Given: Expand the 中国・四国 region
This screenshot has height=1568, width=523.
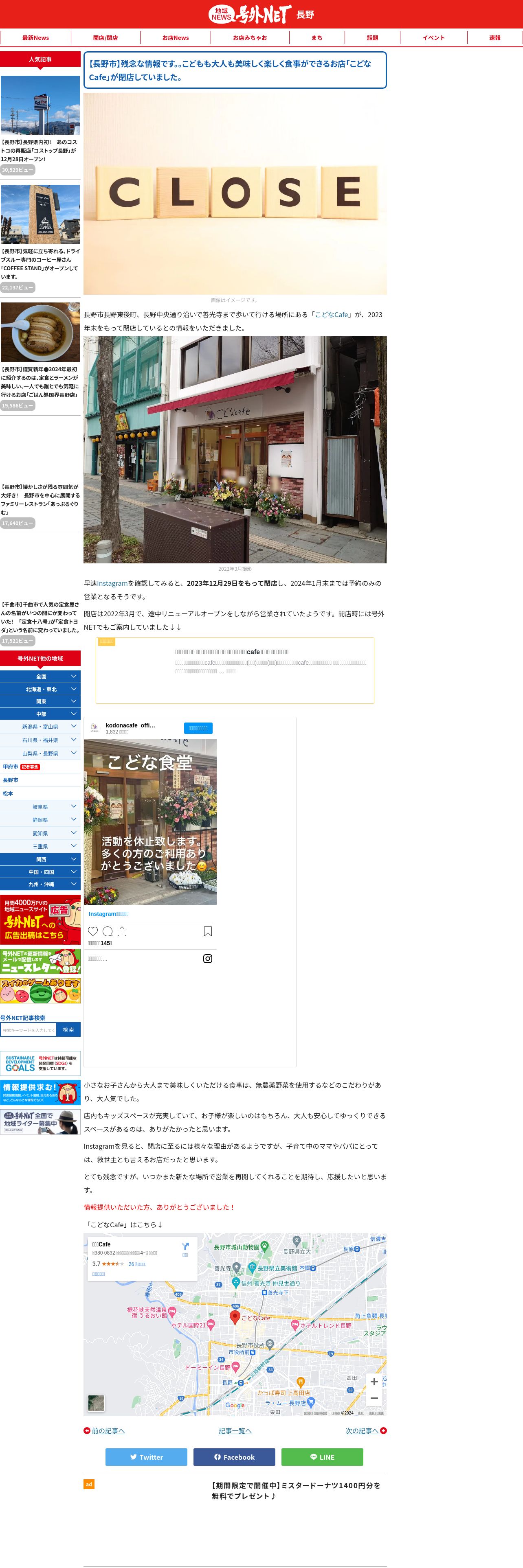Looking at the screenshot, I should click(40, 872).
